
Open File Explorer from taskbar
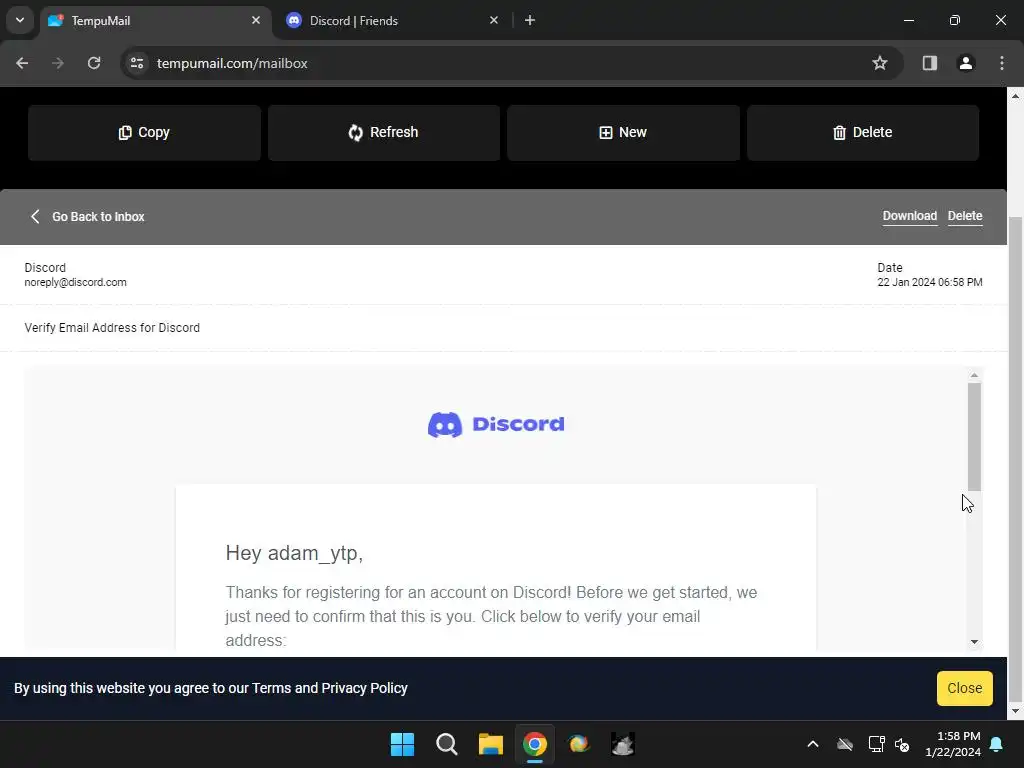click(490, 744)
